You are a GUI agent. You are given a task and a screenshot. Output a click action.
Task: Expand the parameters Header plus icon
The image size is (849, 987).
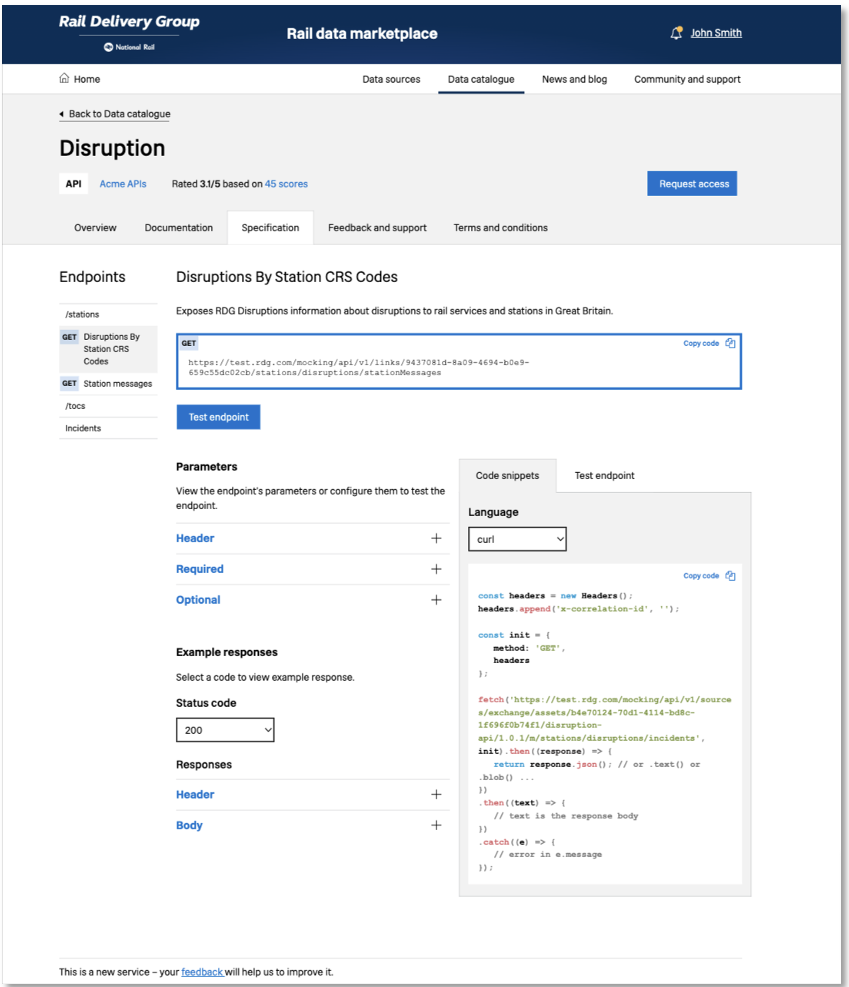436,538
